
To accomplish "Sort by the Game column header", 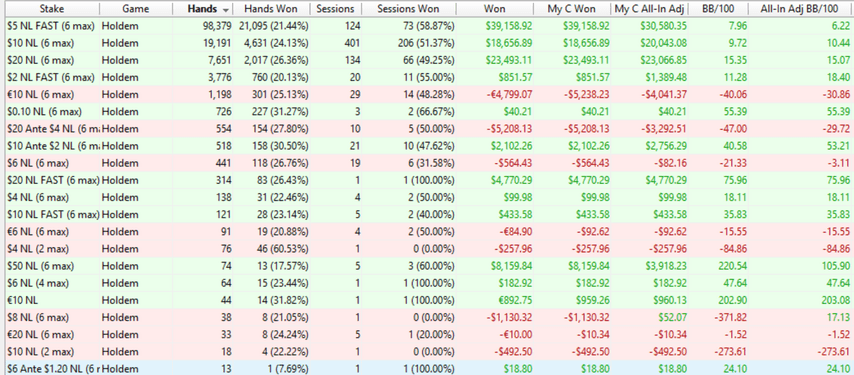I will pyautogui.click(x=135, y=9).
